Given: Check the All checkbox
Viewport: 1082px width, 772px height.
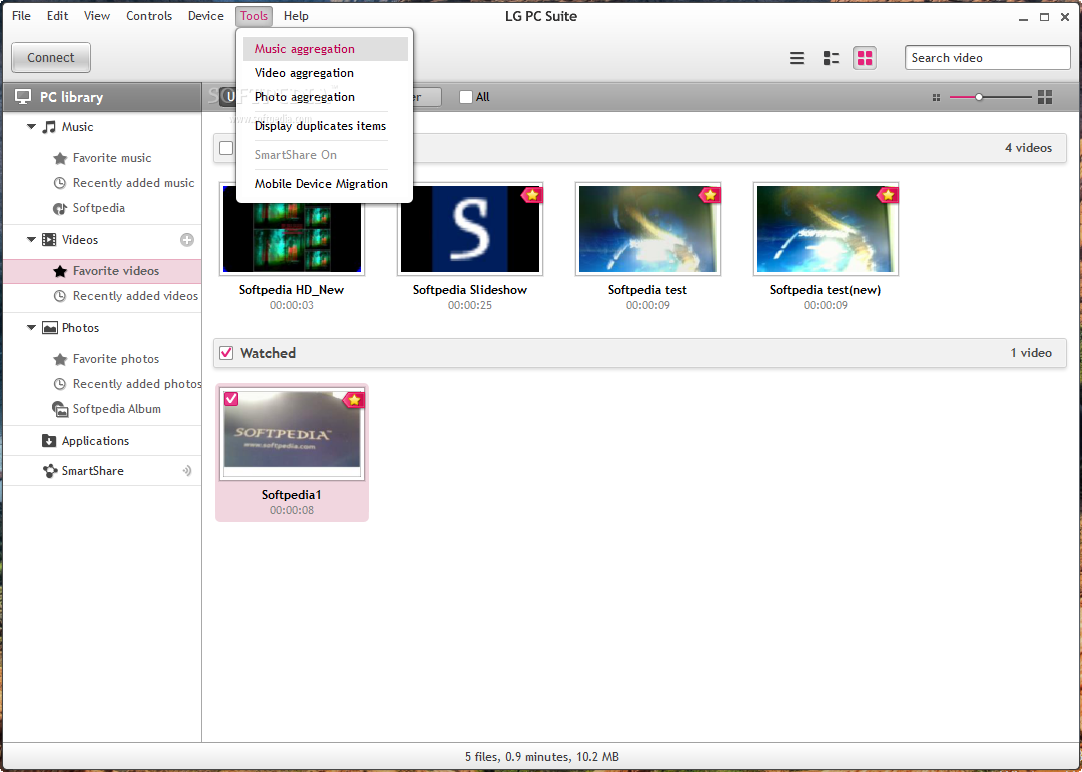Looking at the screenshot, I should coord(466,97).
